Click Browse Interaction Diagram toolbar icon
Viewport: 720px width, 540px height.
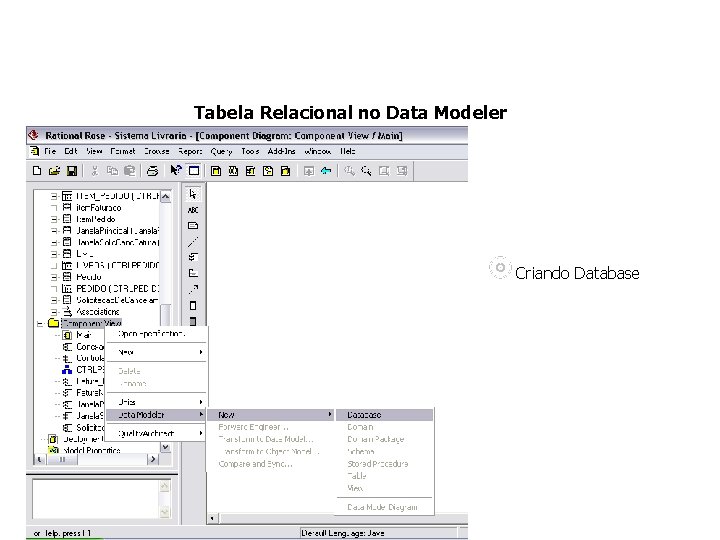click(x=233, y=171)
